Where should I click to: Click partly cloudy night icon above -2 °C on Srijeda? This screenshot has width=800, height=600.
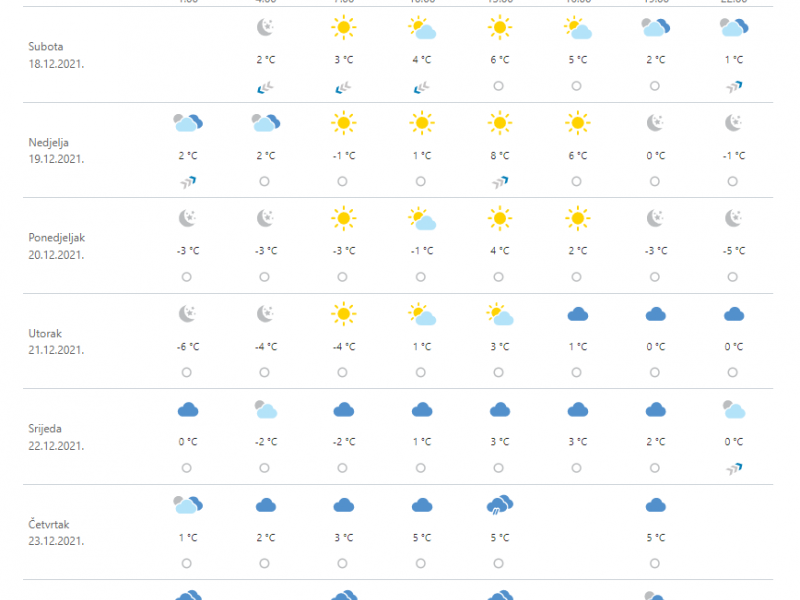click(265, 410)
